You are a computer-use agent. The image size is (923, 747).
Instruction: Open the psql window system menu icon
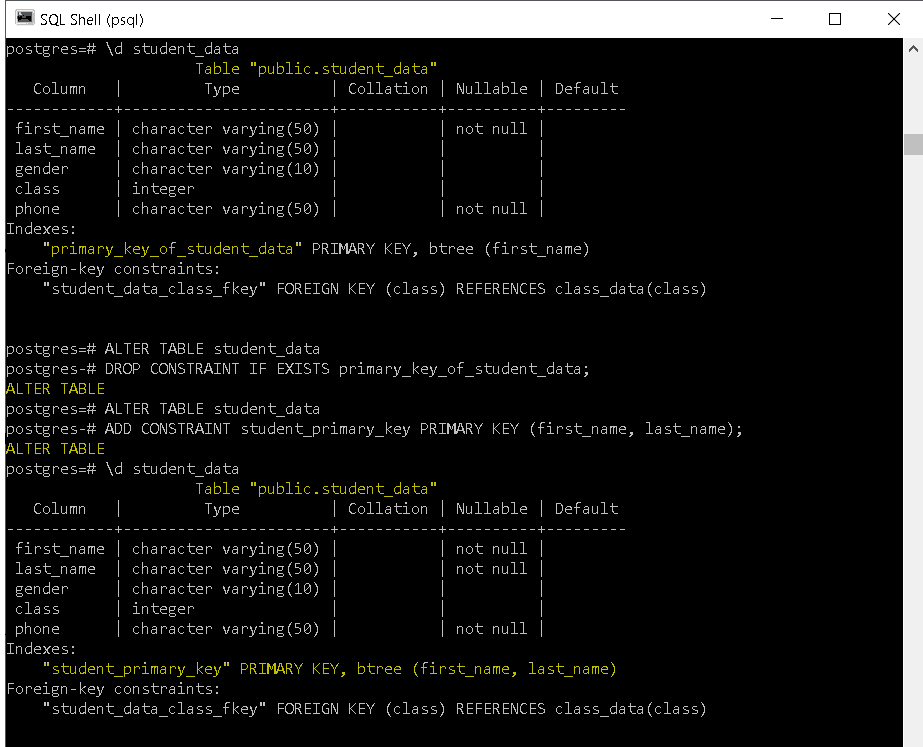click(25, 19)
